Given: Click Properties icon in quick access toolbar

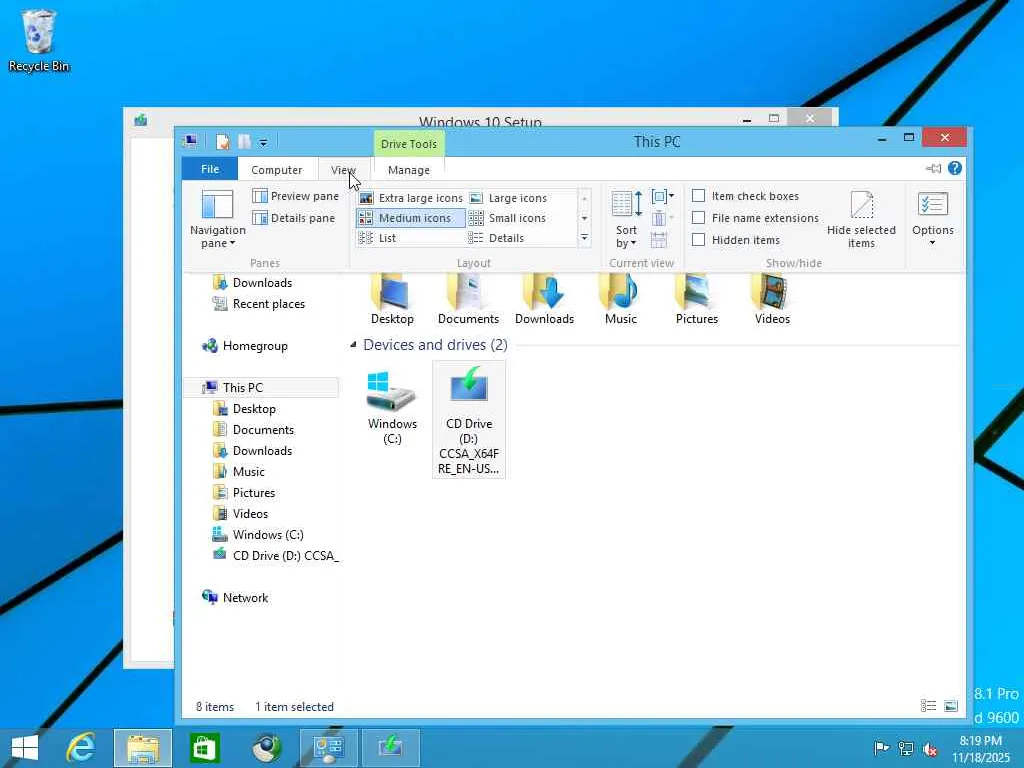Looking at the screenshot, I should pos(223,142).
